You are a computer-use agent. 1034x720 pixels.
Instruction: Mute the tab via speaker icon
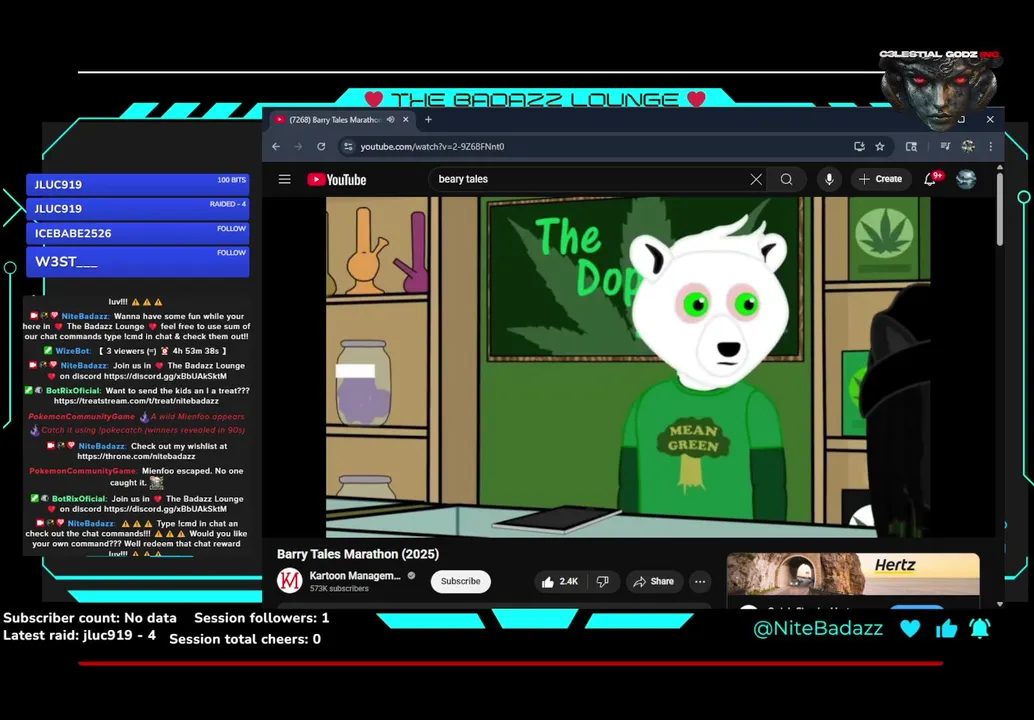[x=390, y=119]
